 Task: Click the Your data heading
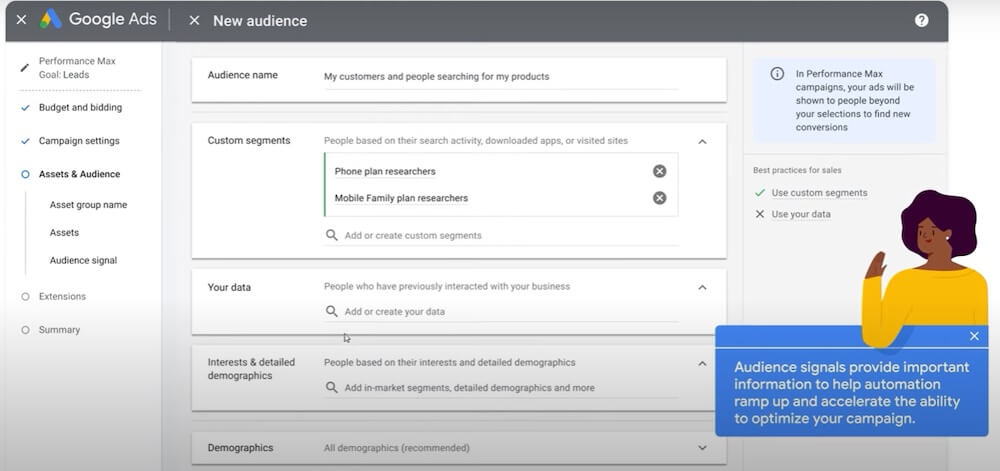click(x=229, y=287)
